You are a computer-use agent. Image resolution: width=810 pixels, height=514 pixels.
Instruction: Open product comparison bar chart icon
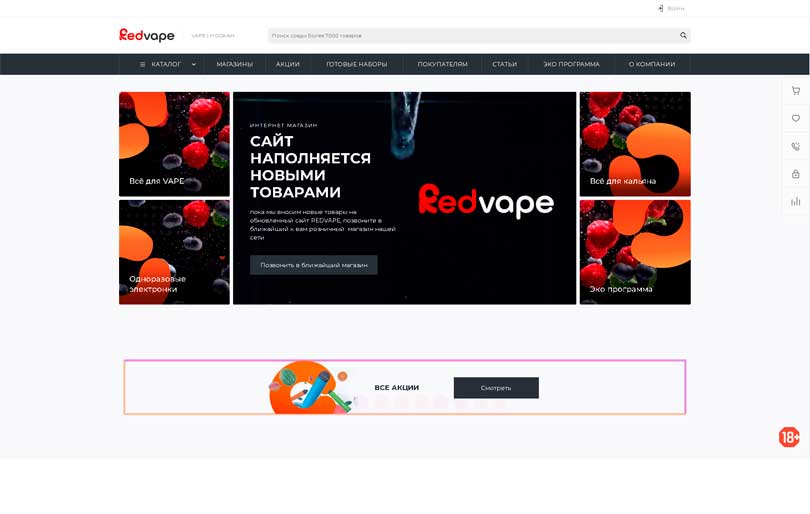(796, 201)
